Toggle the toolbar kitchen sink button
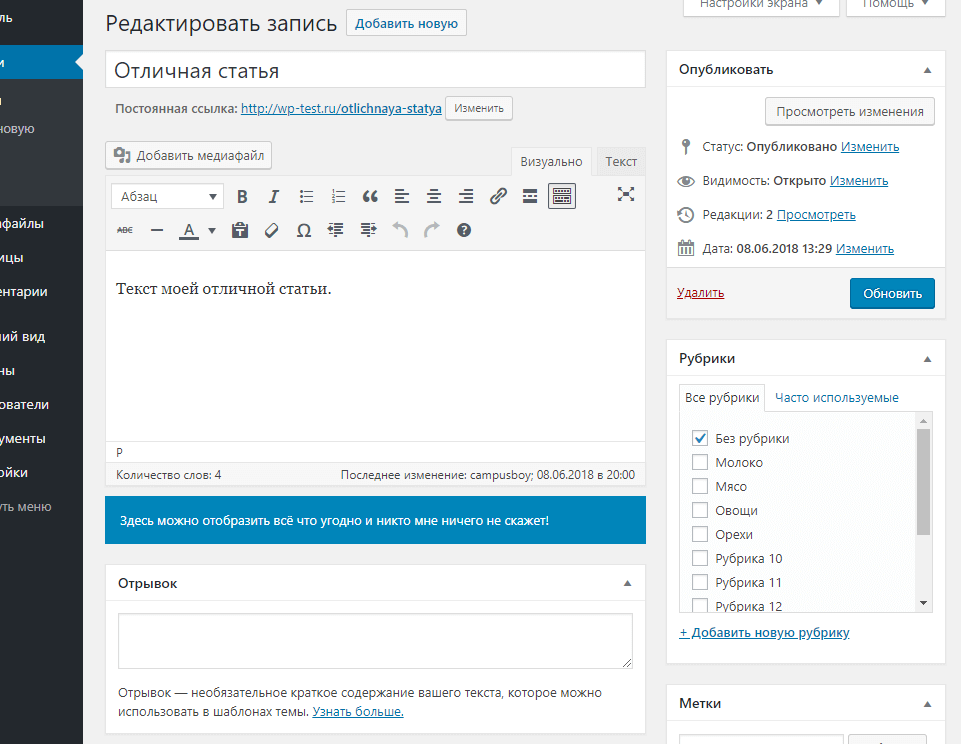Viewport: 961px width, 744px height. [x=562, y=197]
